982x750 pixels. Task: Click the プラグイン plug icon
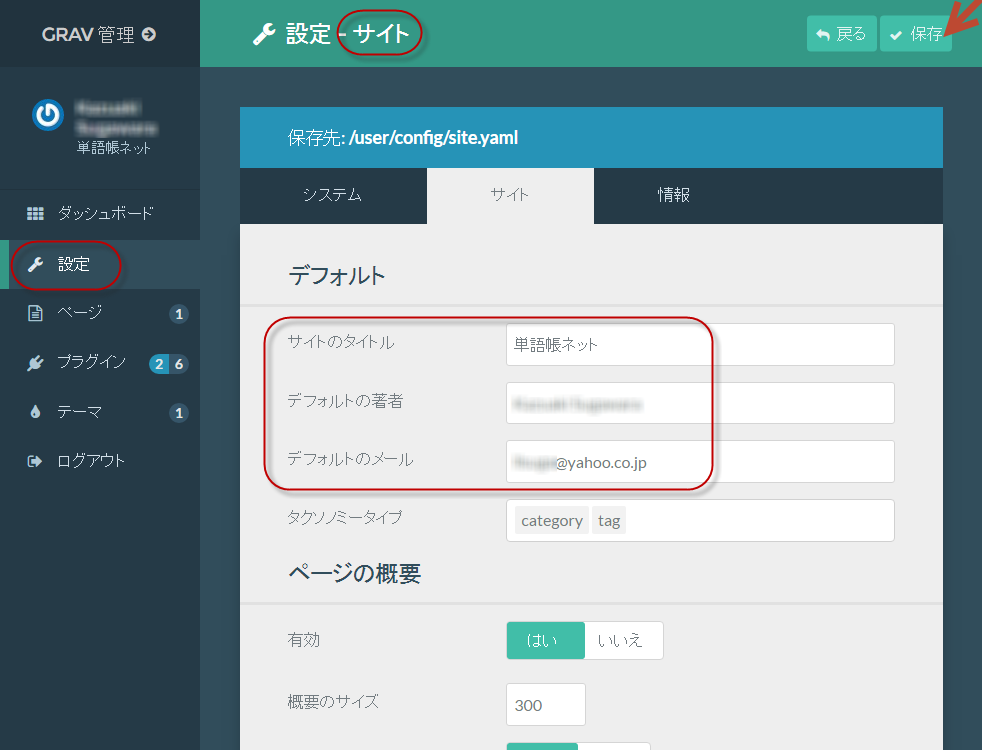click(x=35, y=363)
